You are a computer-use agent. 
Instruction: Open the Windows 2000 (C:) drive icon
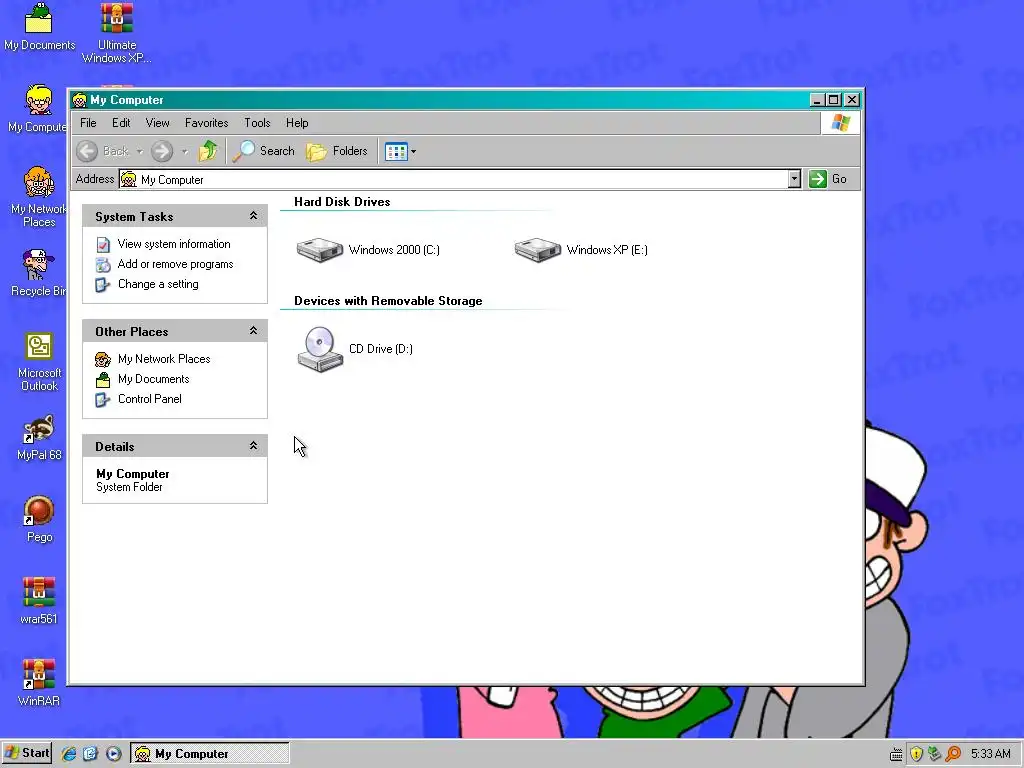(320, 249)
